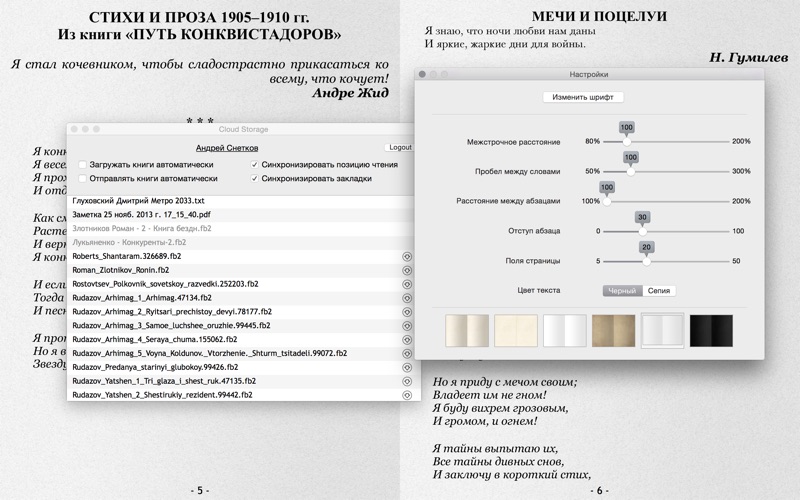Open the 'Андрей Снетков' account link
This screenshot has height=500, width=800.
click(x=227, y=148)
